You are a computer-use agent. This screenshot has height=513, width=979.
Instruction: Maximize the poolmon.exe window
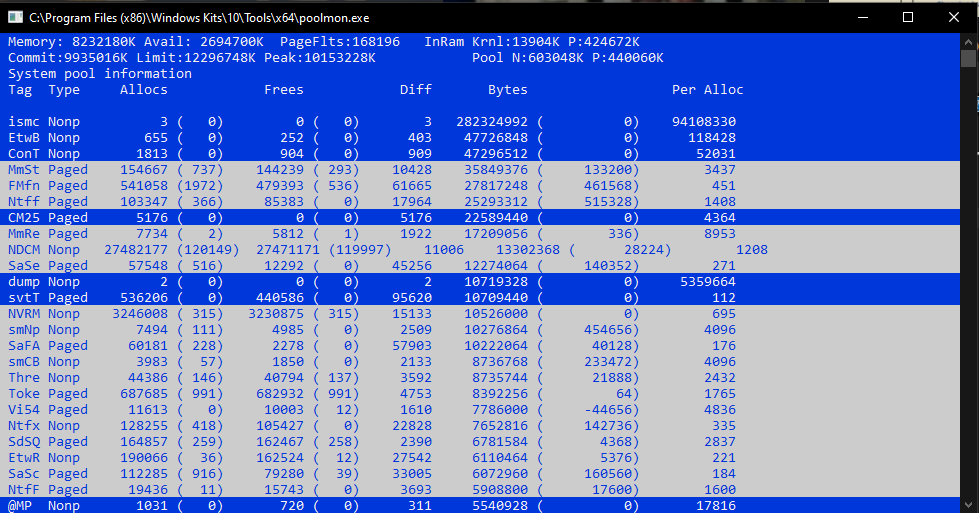tap(908, 17)
